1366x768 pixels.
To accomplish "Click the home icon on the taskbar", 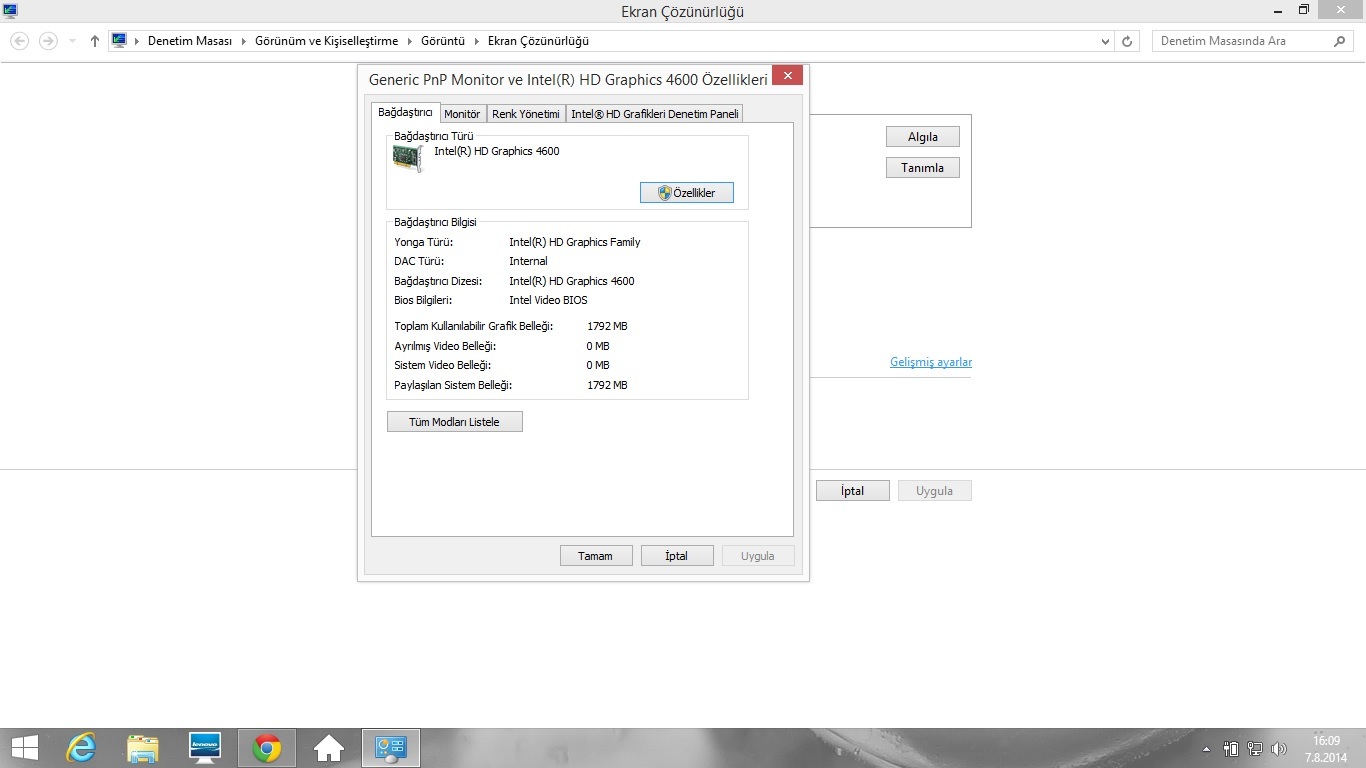I will (x=329, y=748).
